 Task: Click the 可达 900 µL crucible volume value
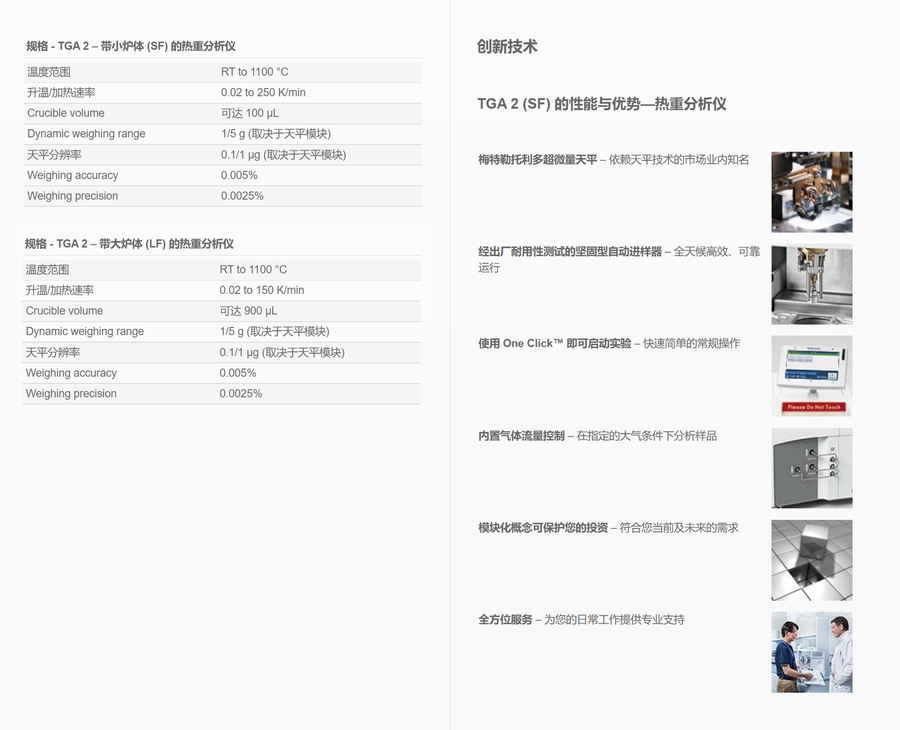click(x=248, y=310)
